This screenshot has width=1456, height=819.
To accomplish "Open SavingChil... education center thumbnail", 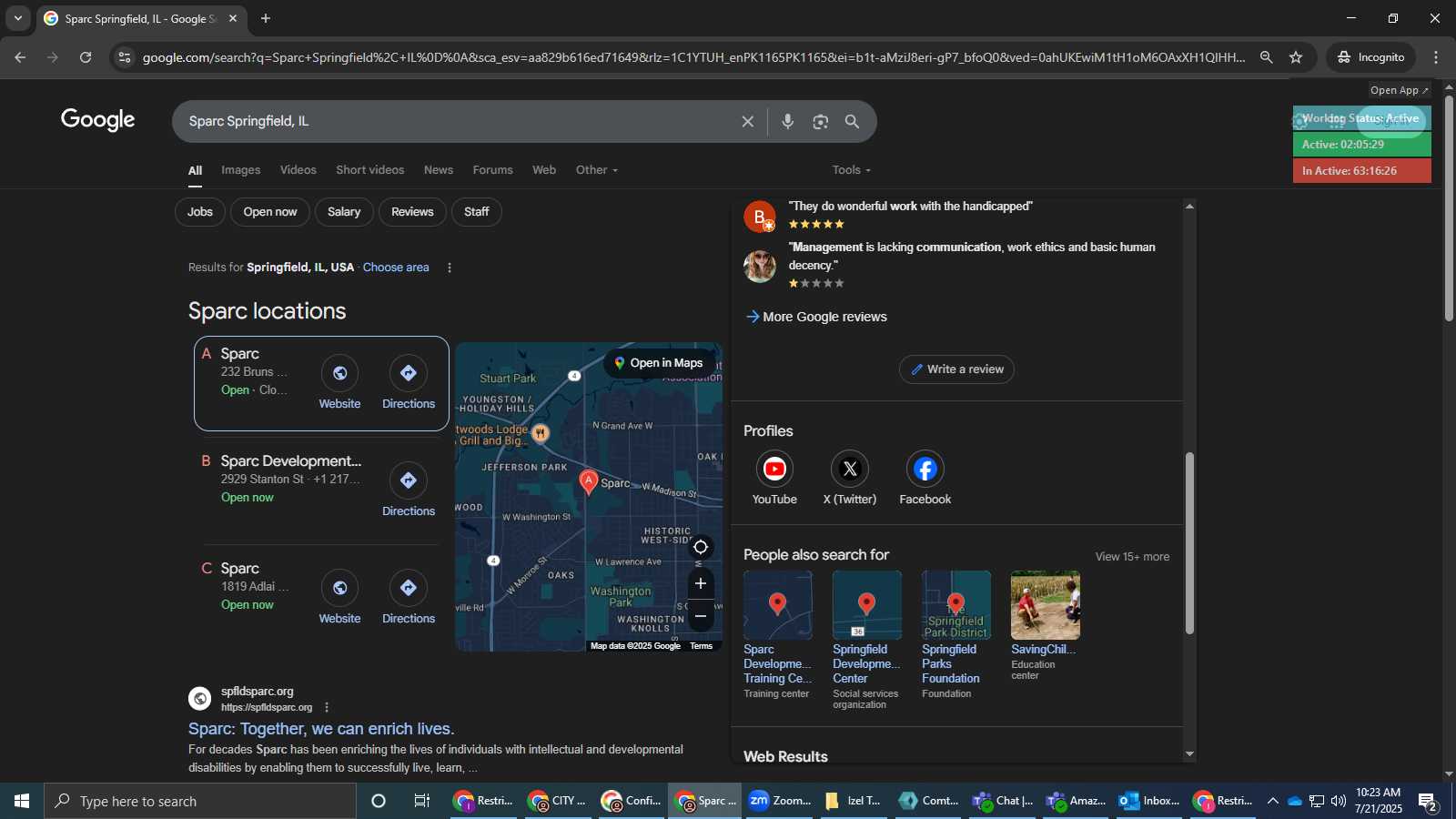I will click(1046, 605).
